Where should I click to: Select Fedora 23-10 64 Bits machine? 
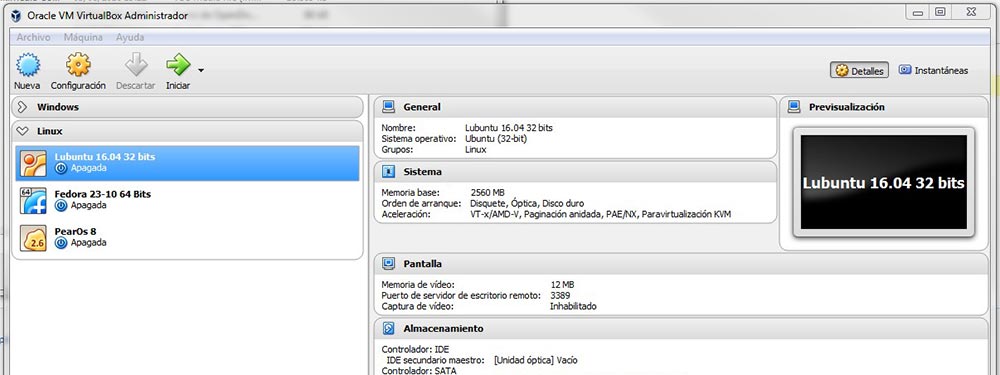(x=188, y=200)
